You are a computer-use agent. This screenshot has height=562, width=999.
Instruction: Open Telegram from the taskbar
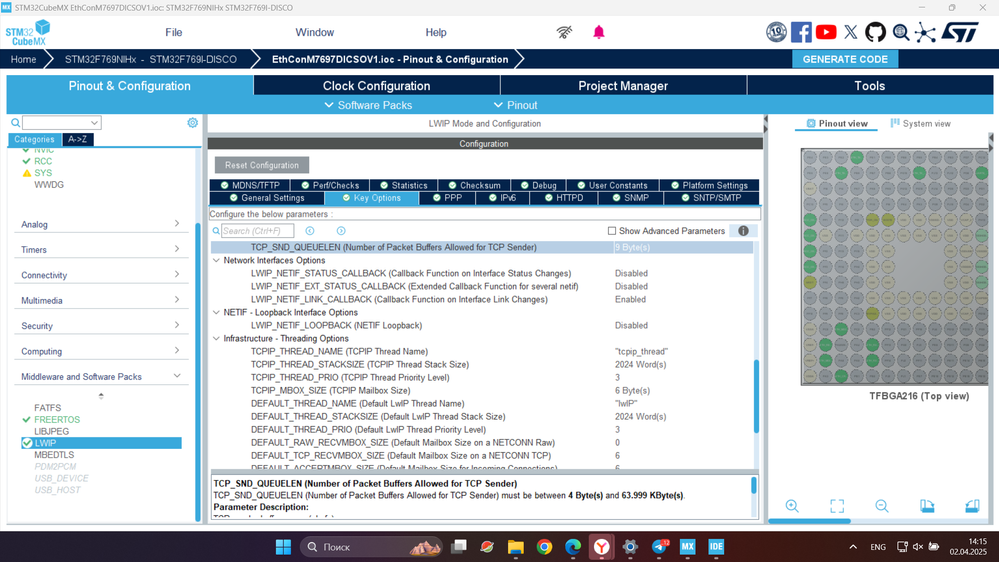[x=659, y=547]
